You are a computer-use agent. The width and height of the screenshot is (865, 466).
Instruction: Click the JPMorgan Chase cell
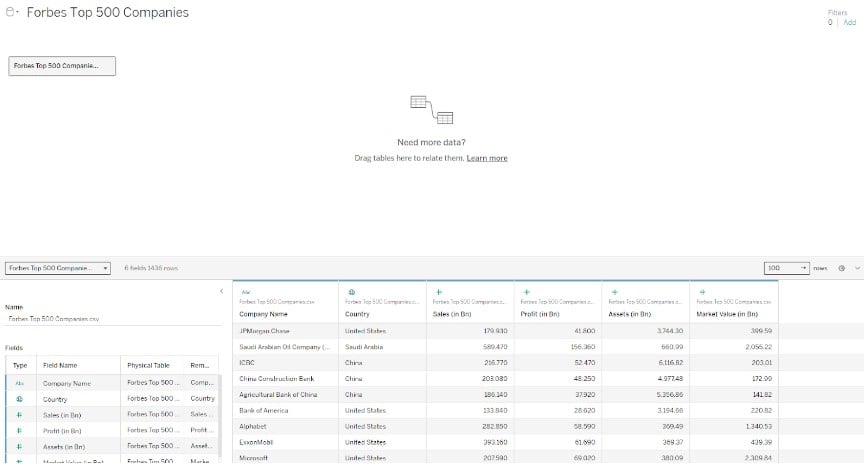click(x=285, y=331)
